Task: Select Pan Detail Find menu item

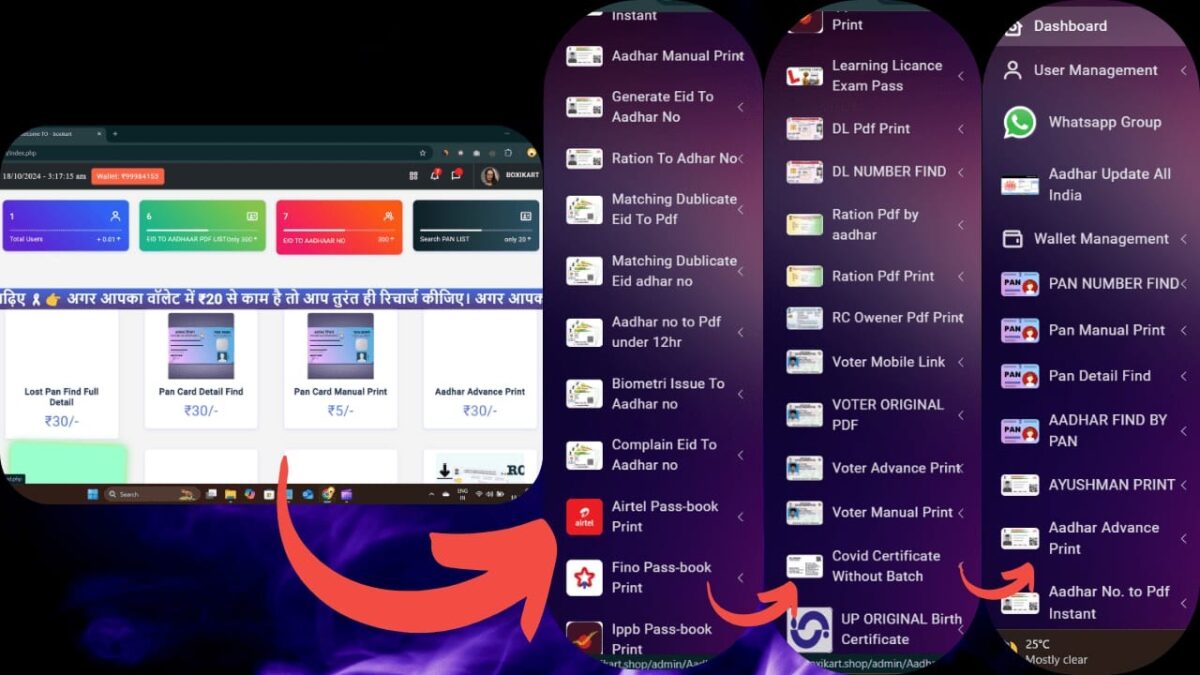Action: (1095, 376)
